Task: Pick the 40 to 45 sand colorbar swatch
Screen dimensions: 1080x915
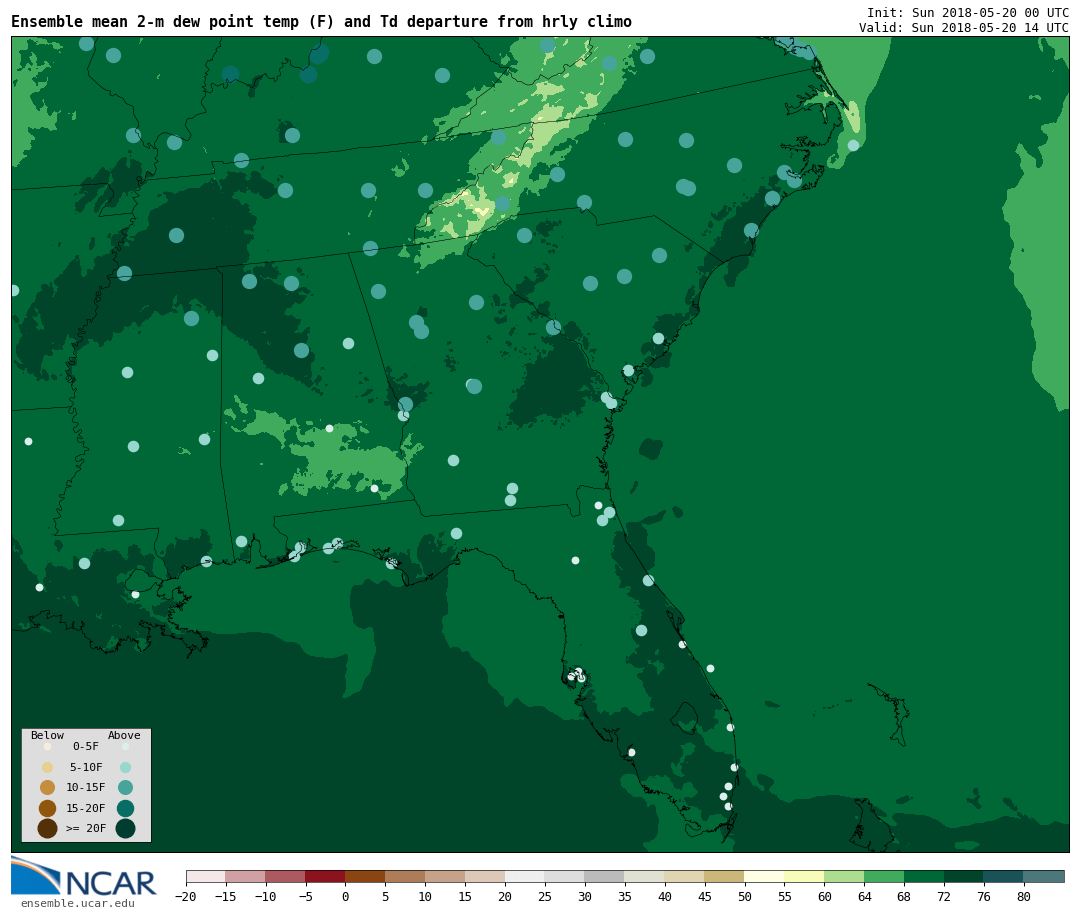Action: pyautogui.click(x=685, y=876)
